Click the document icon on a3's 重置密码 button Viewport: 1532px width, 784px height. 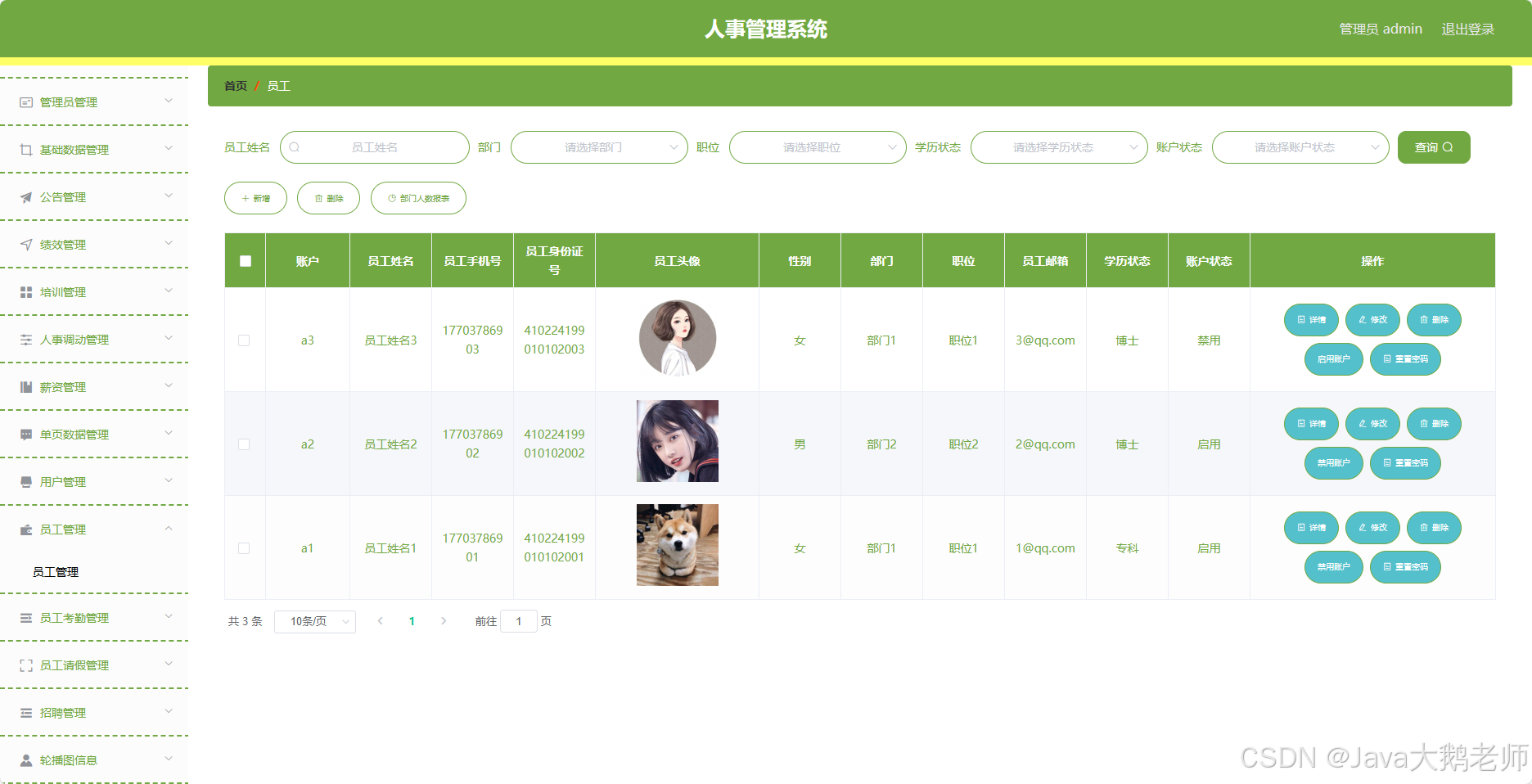click(x=1387, y=359)
